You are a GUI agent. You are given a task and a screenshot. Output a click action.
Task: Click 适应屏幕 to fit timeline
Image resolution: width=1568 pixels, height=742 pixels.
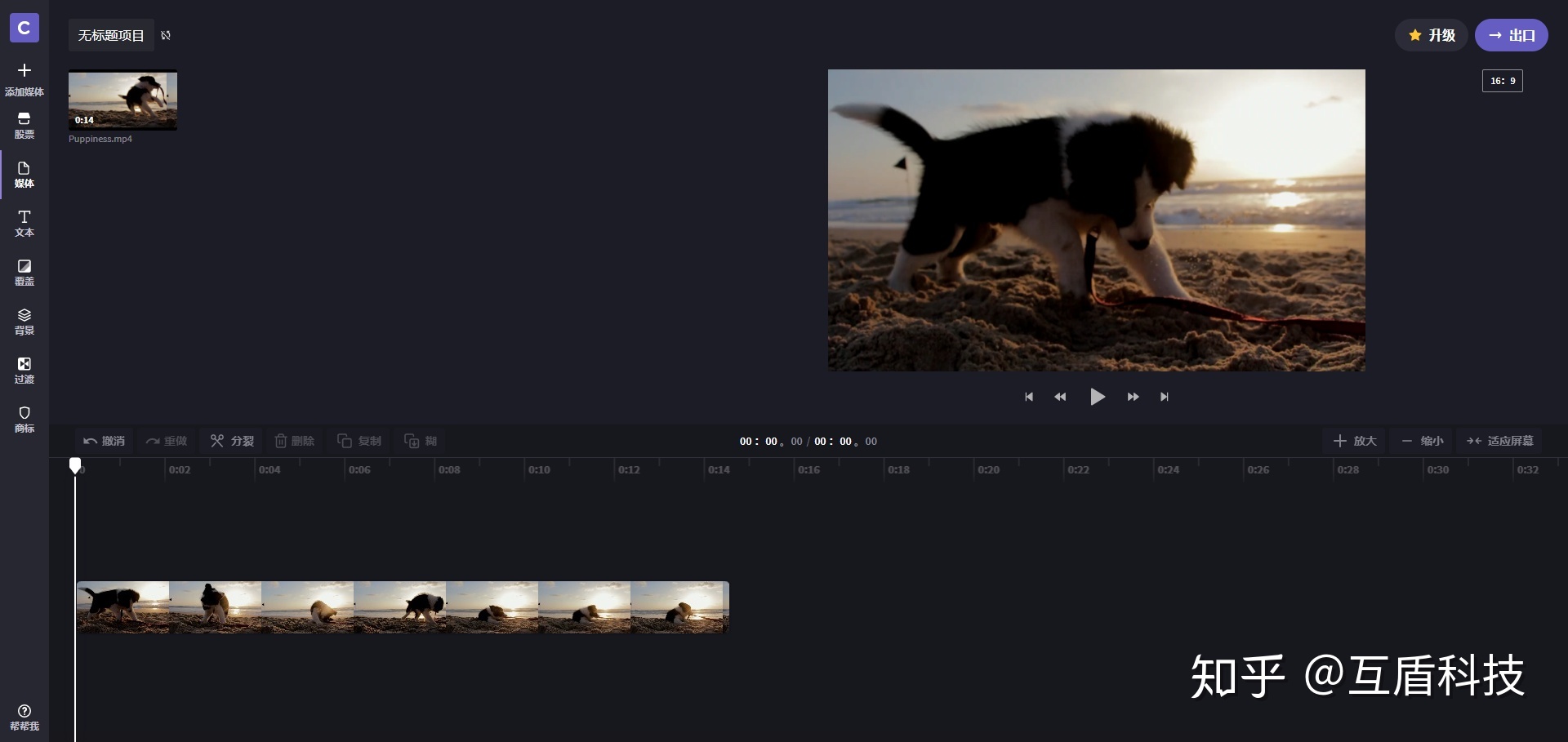[1500, 441]
